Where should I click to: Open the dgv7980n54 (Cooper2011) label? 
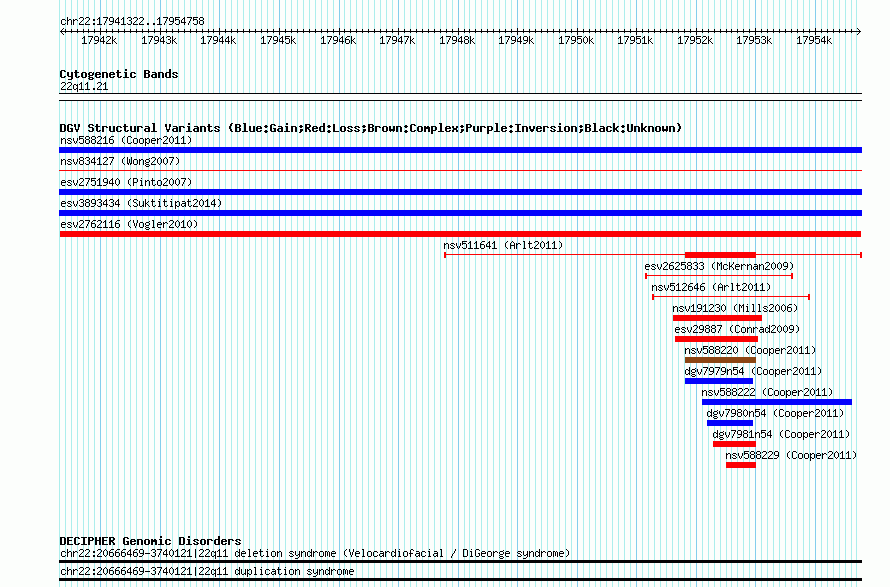click(x=775, y=413)
